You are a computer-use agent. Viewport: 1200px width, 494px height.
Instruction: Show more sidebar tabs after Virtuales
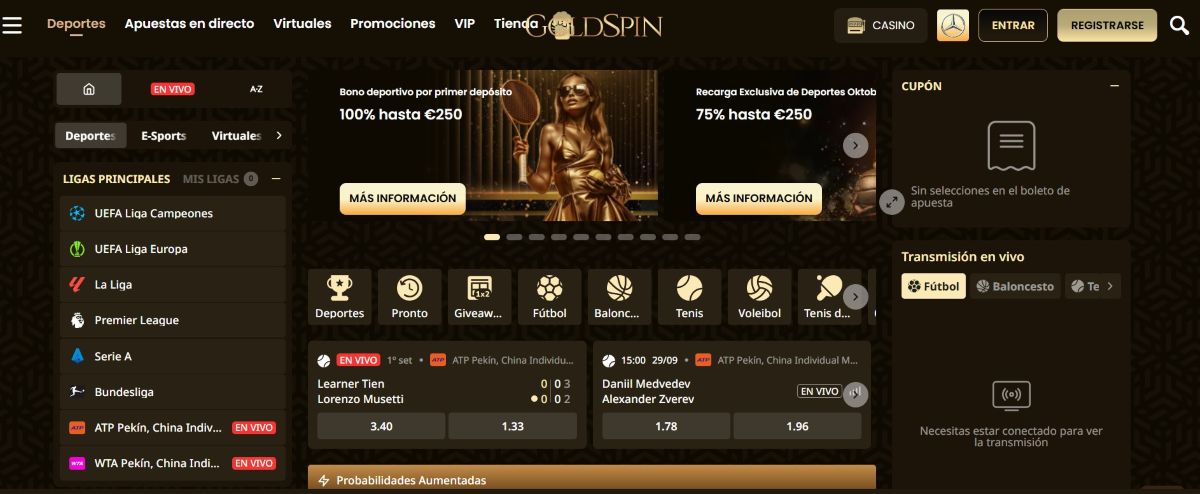click(279, 136)
